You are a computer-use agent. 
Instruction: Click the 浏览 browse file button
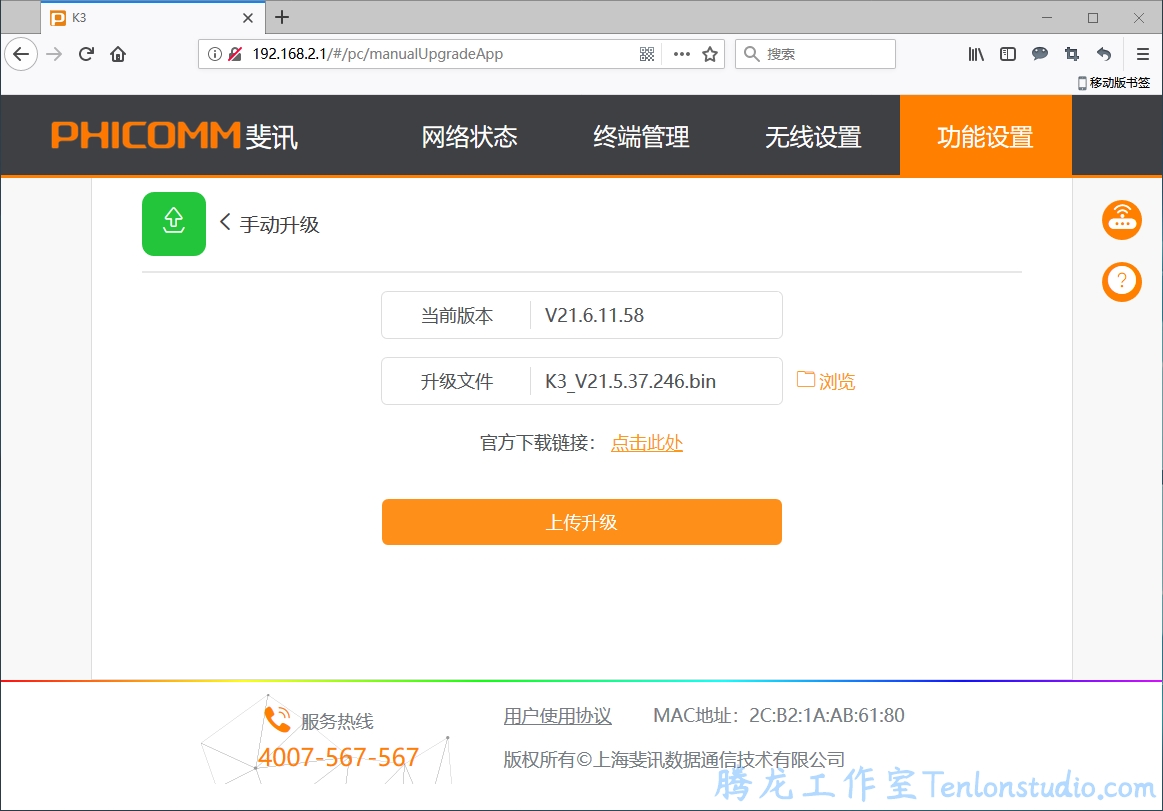tap(826, 381)
